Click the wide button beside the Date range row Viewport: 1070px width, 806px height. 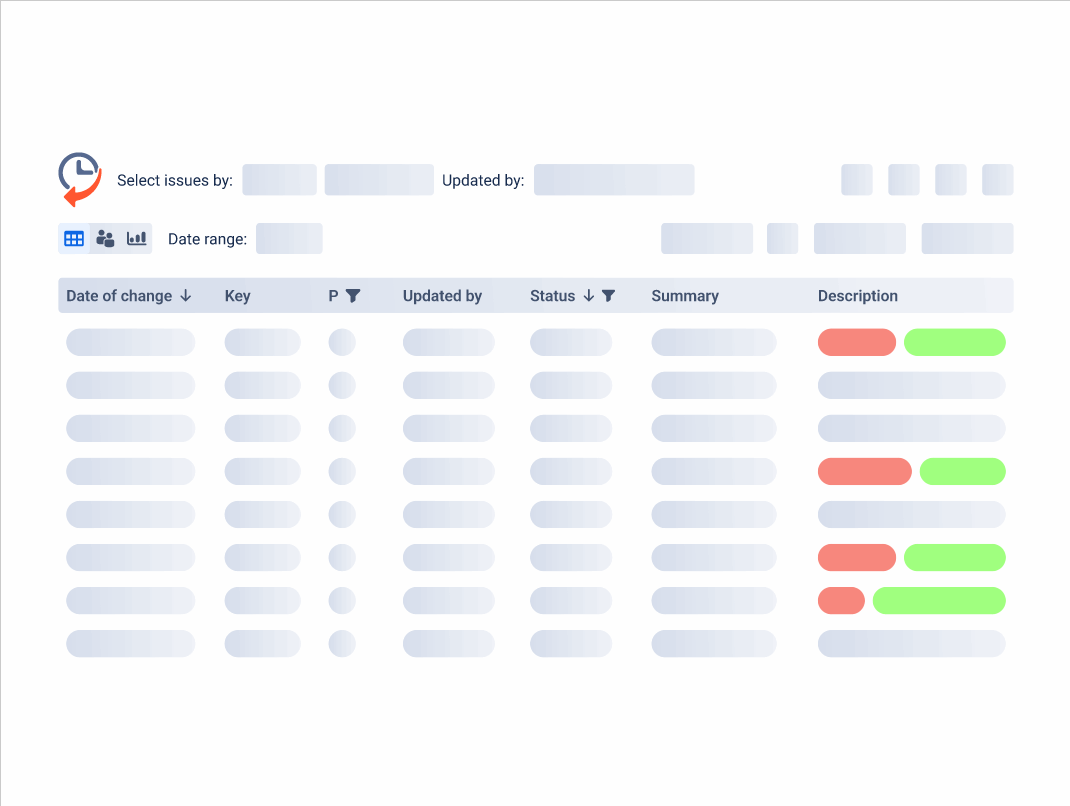tap(707, 238)
